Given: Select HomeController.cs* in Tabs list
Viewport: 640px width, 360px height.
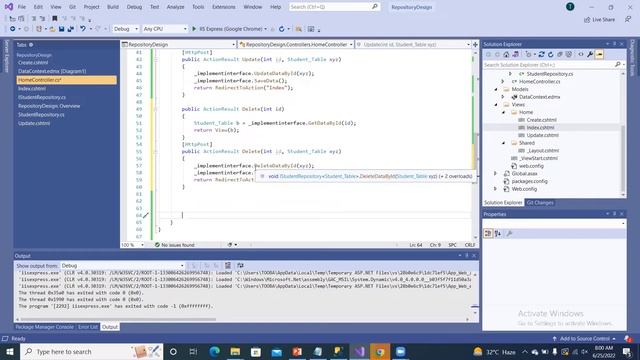Looking at the screenshot, I should pos(67,80).
